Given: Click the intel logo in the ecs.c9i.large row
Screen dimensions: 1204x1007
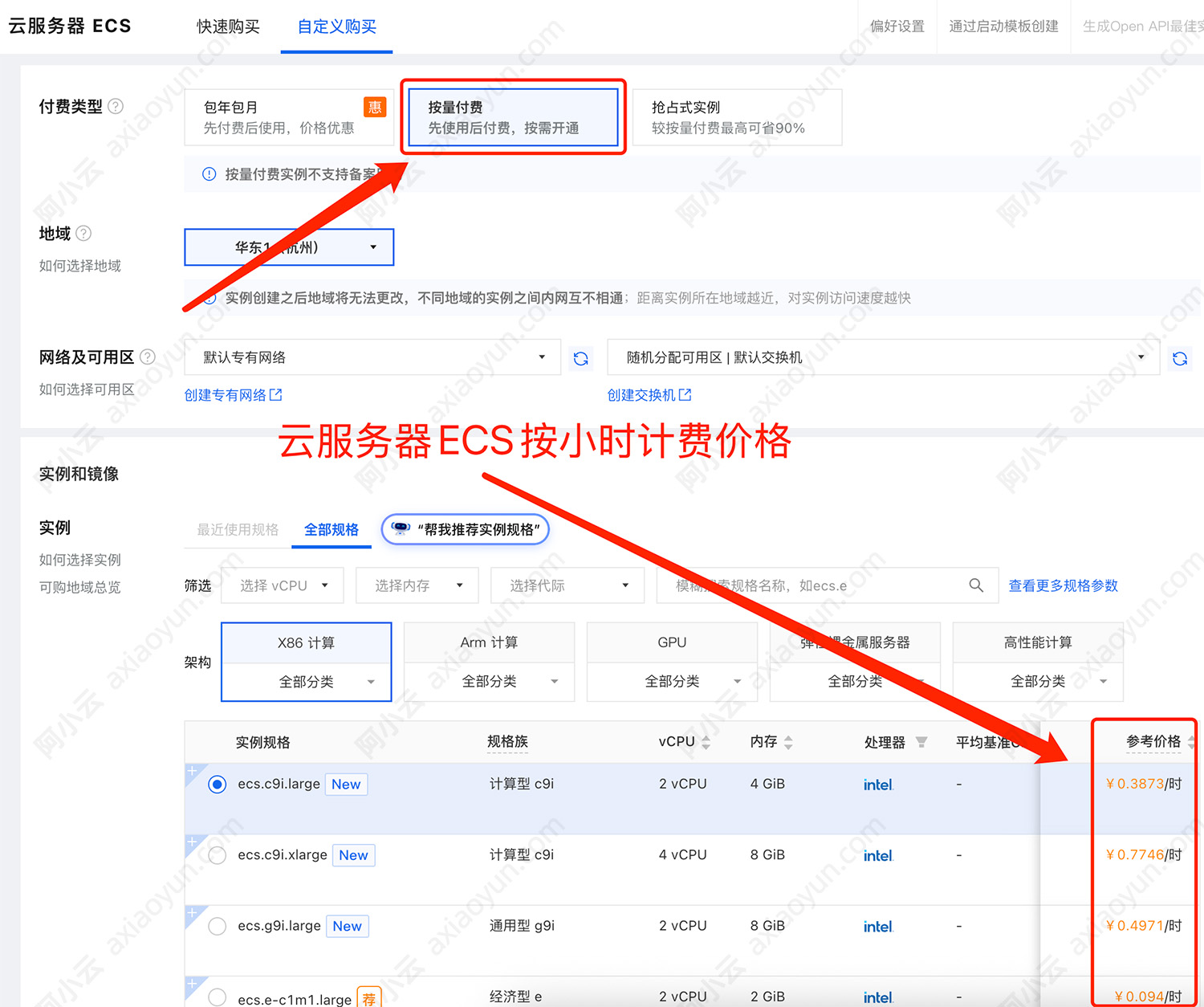Looking at the screenshot, I should point(878,785).
